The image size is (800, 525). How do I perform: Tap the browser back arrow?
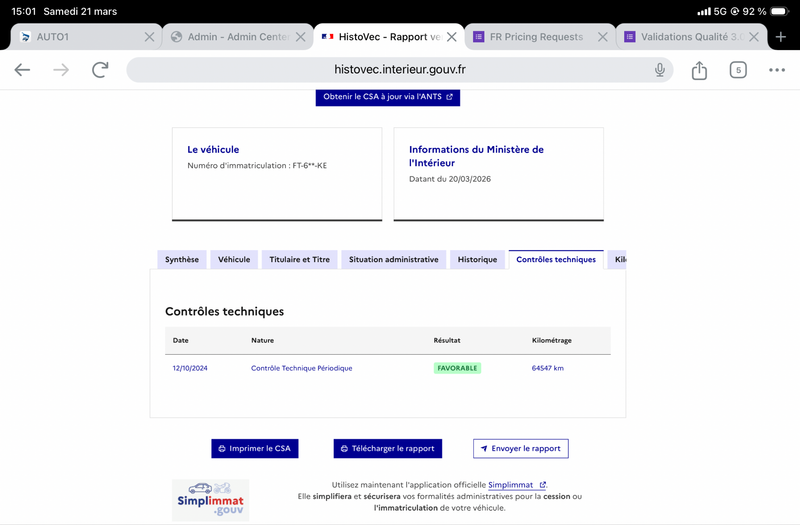[x=22, y=70]
